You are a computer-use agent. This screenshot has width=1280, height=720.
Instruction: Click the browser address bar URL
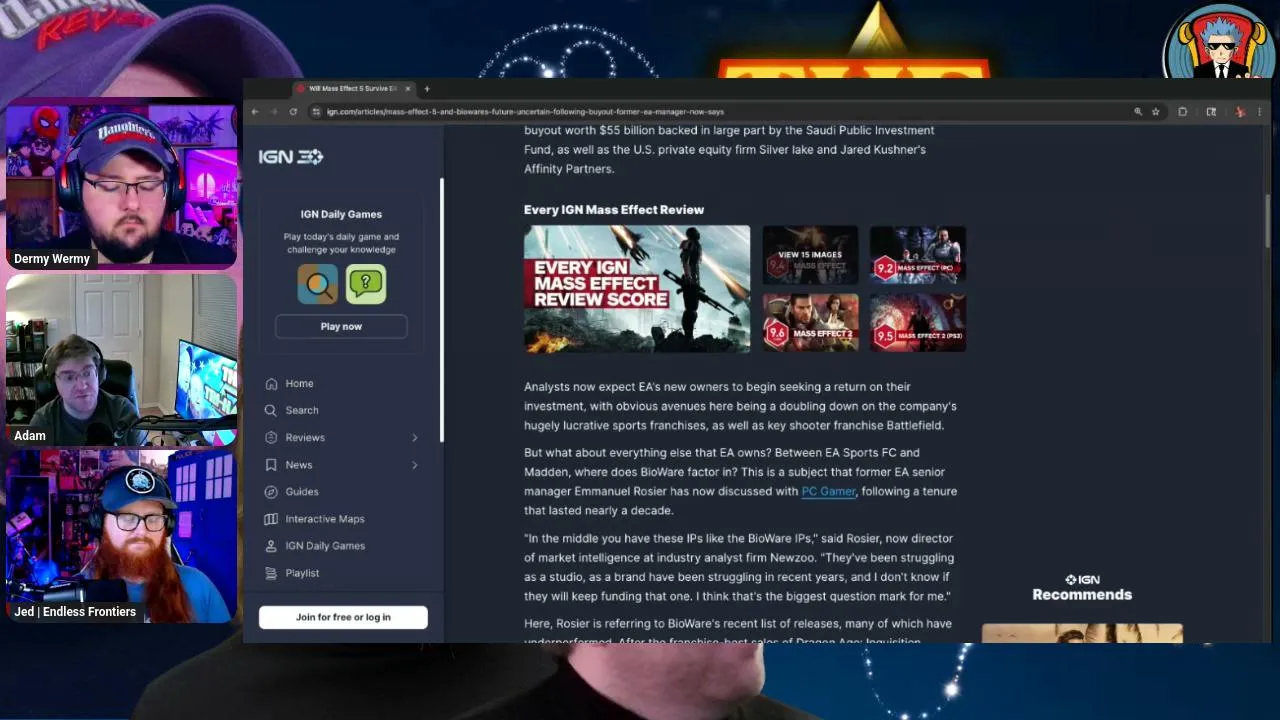525,112
